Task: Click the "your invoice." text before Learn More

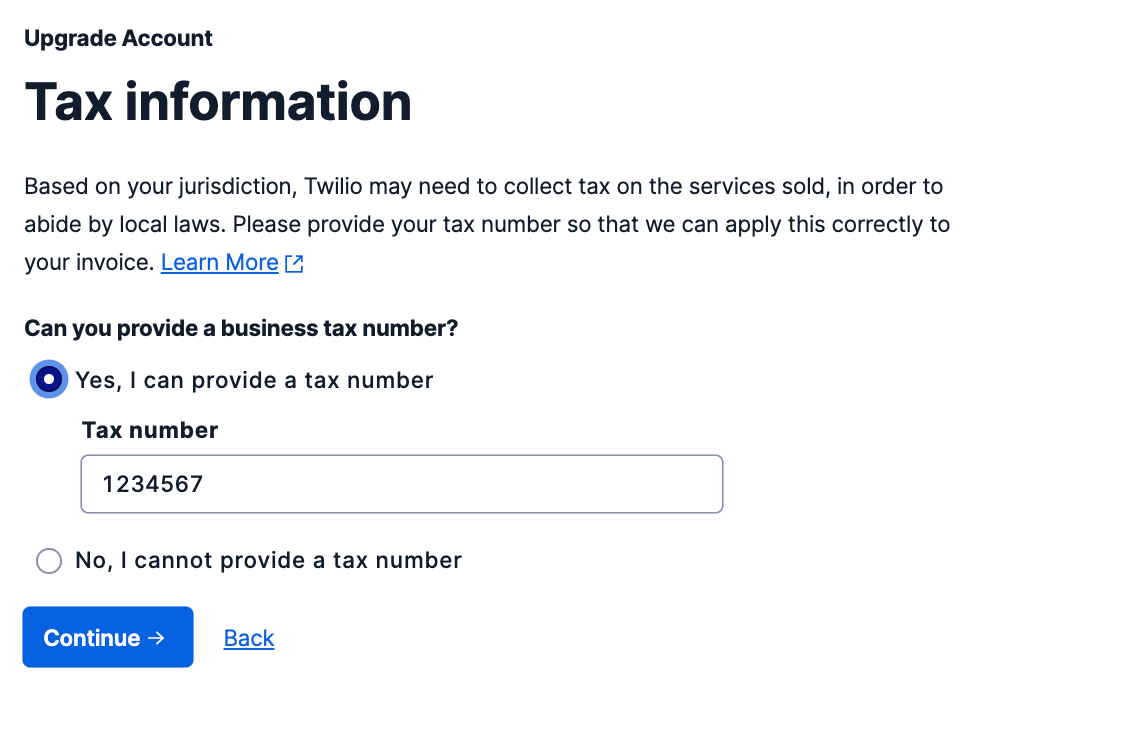Action: coord(89,263)
